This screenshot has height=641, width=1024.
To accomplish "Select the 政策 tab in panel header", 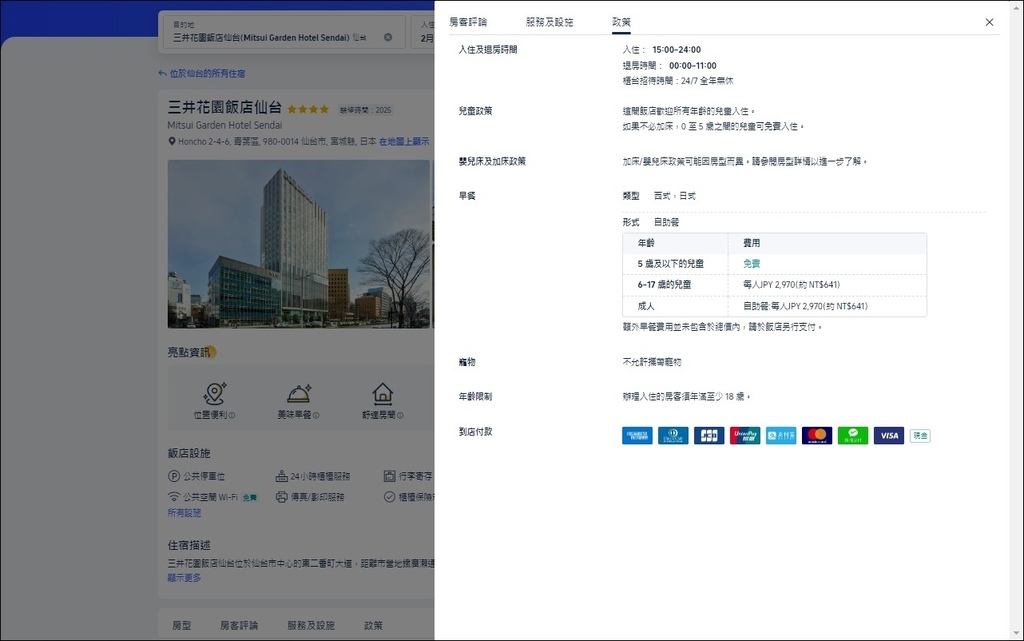I will pyautogui.click(x=621, y=22).
